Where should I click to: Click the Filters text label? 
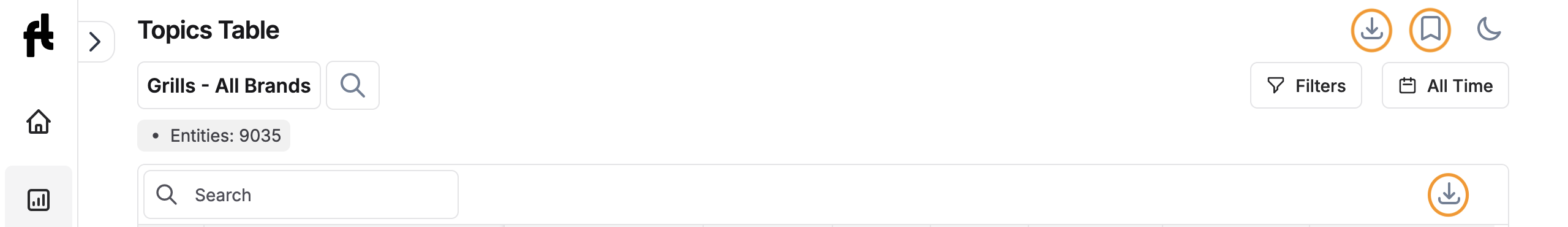[1321, 86]
